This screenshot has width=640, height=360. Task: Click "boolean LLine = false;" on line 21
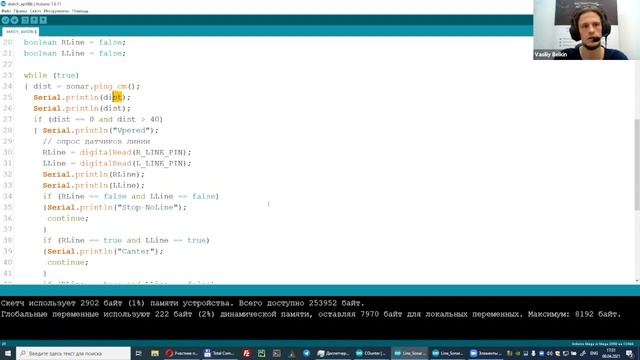pyautogui.click(x=75, y=53)
